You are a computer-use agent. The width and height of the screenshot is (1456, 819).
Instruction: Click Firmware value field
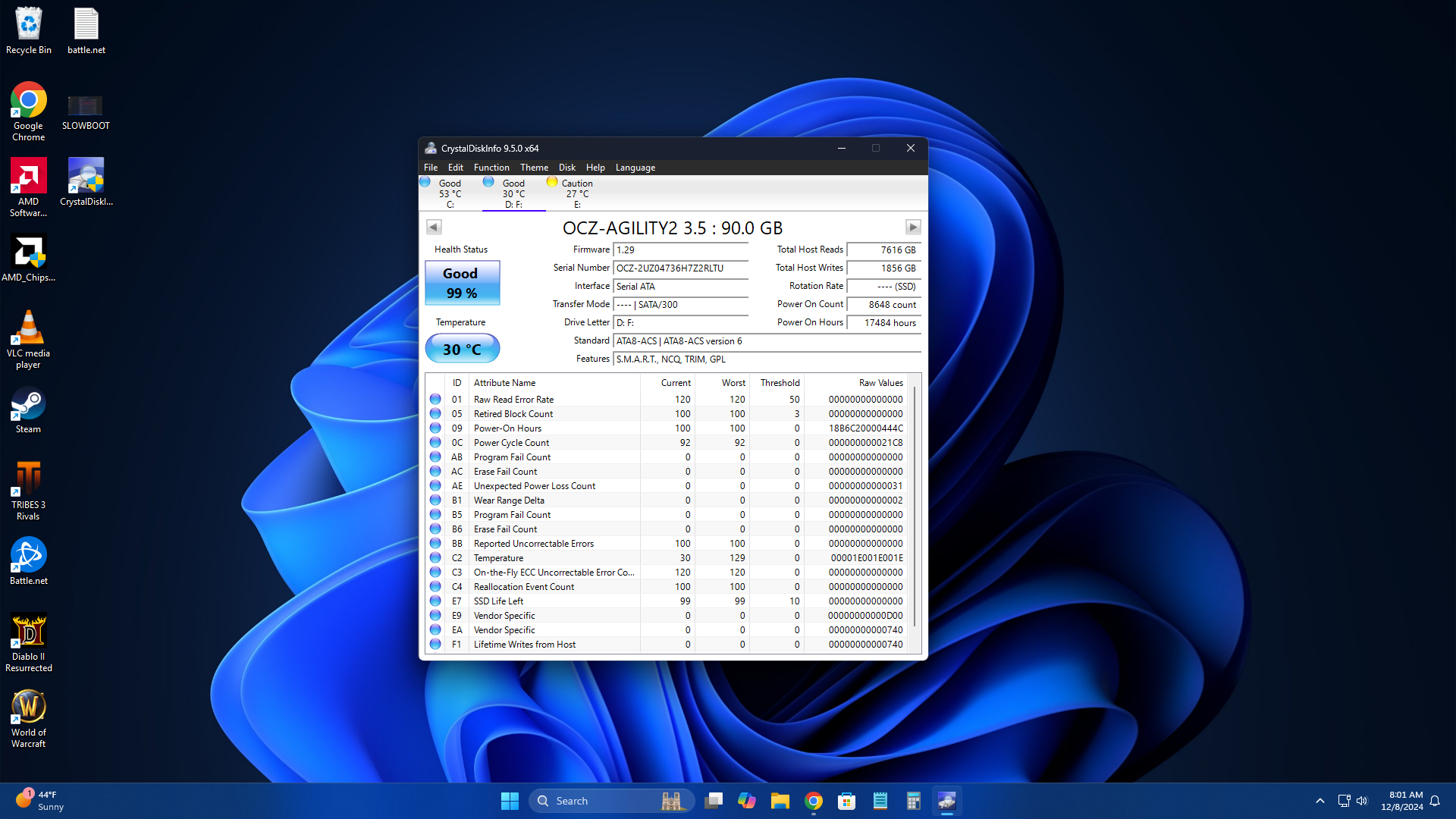[x=680, y=250]
